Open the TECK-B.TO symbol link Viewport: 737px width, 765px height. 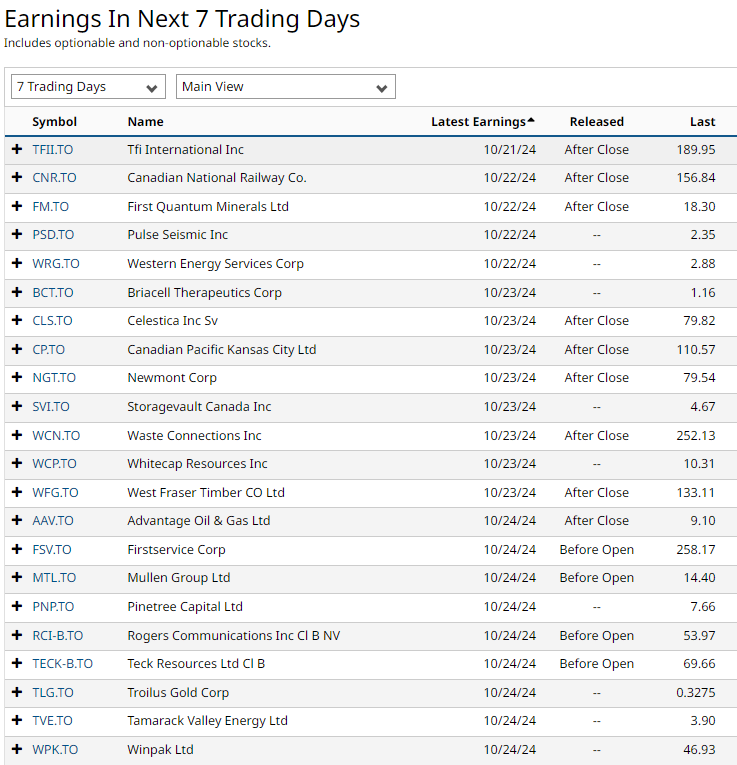(x=62, y=664)
